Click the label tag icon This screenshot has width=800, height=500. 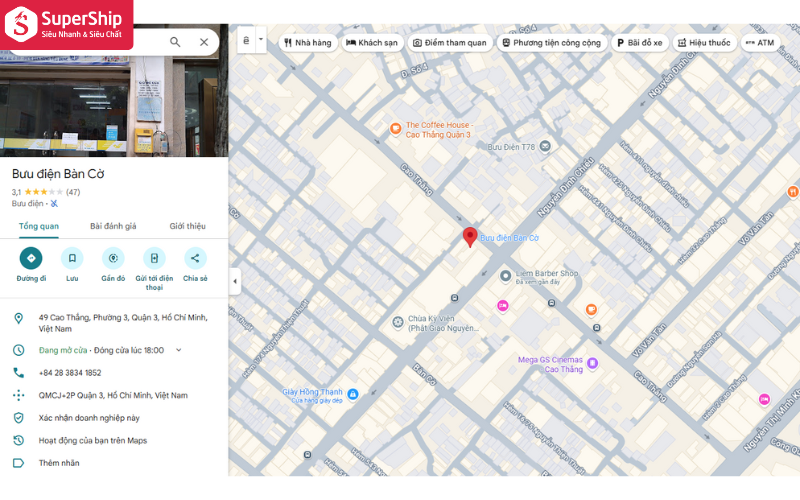click(18, 463)
